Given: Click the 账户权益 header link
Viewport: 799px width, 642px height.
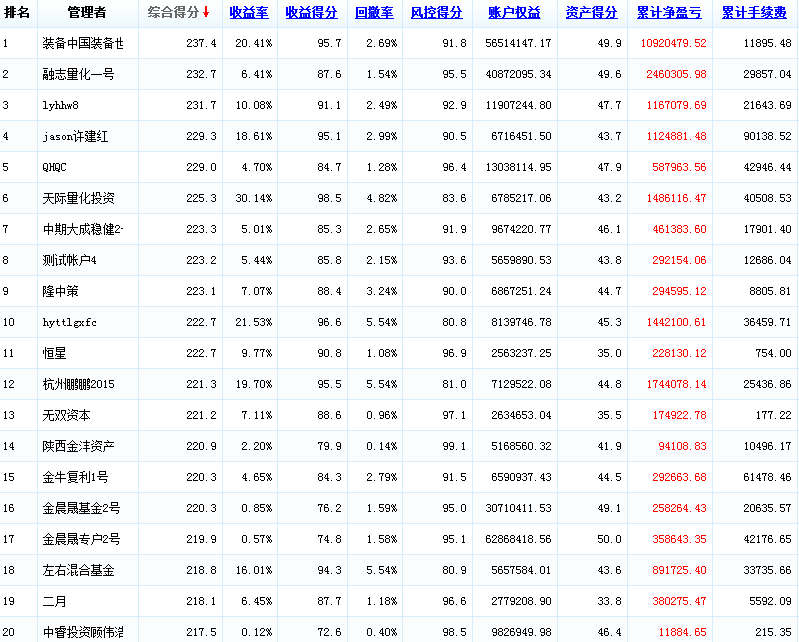Looking at the screenshot, I should tap(514, 13).
